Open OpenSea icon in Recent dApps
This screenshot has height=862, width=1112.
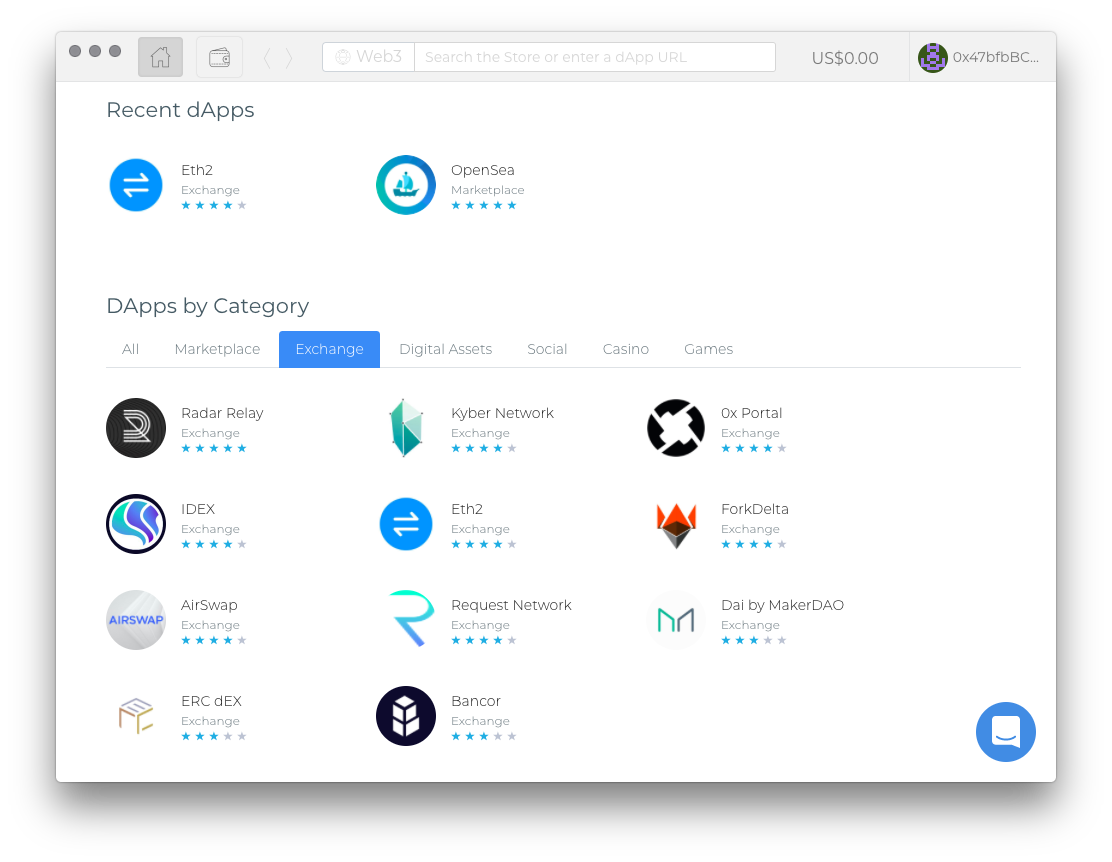point(406,185)
